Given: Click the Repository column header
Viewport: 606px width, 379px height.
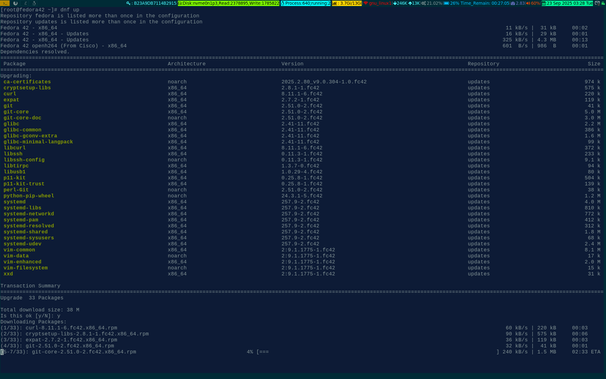Looking at the screenshot, I should (483, 64).
